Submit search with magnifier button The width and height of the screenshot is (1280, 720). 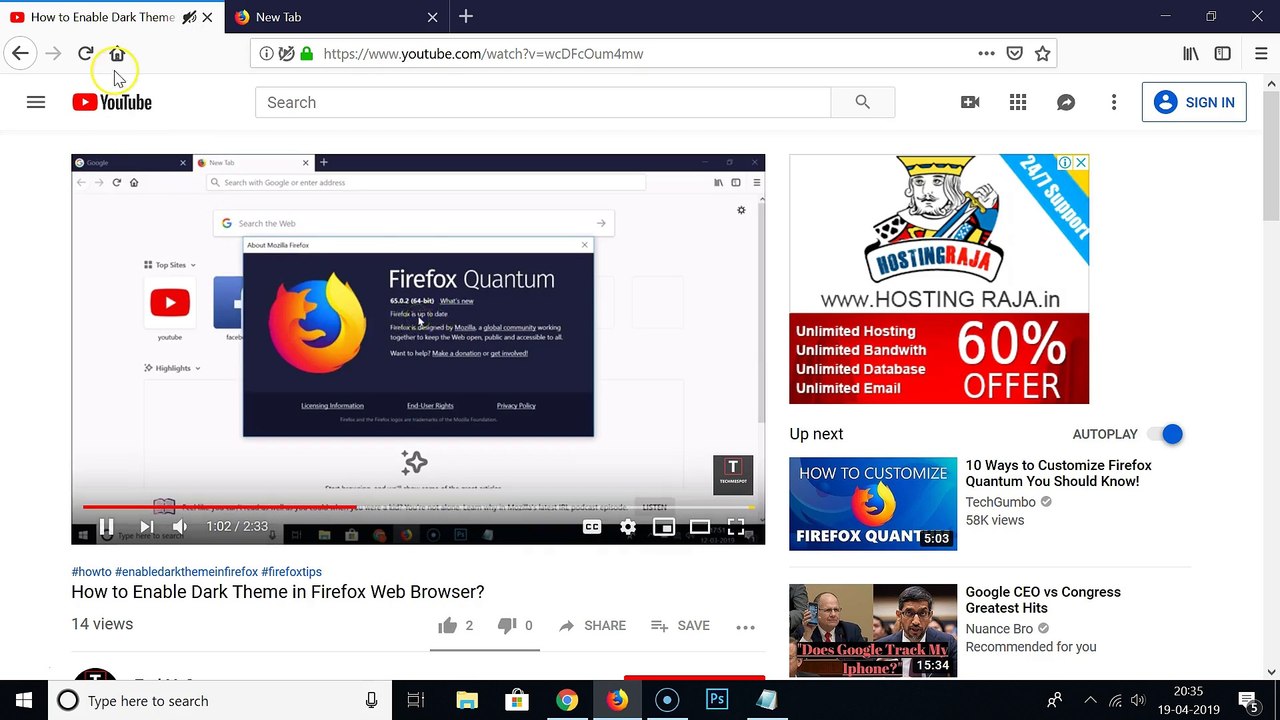coord(862,102)
